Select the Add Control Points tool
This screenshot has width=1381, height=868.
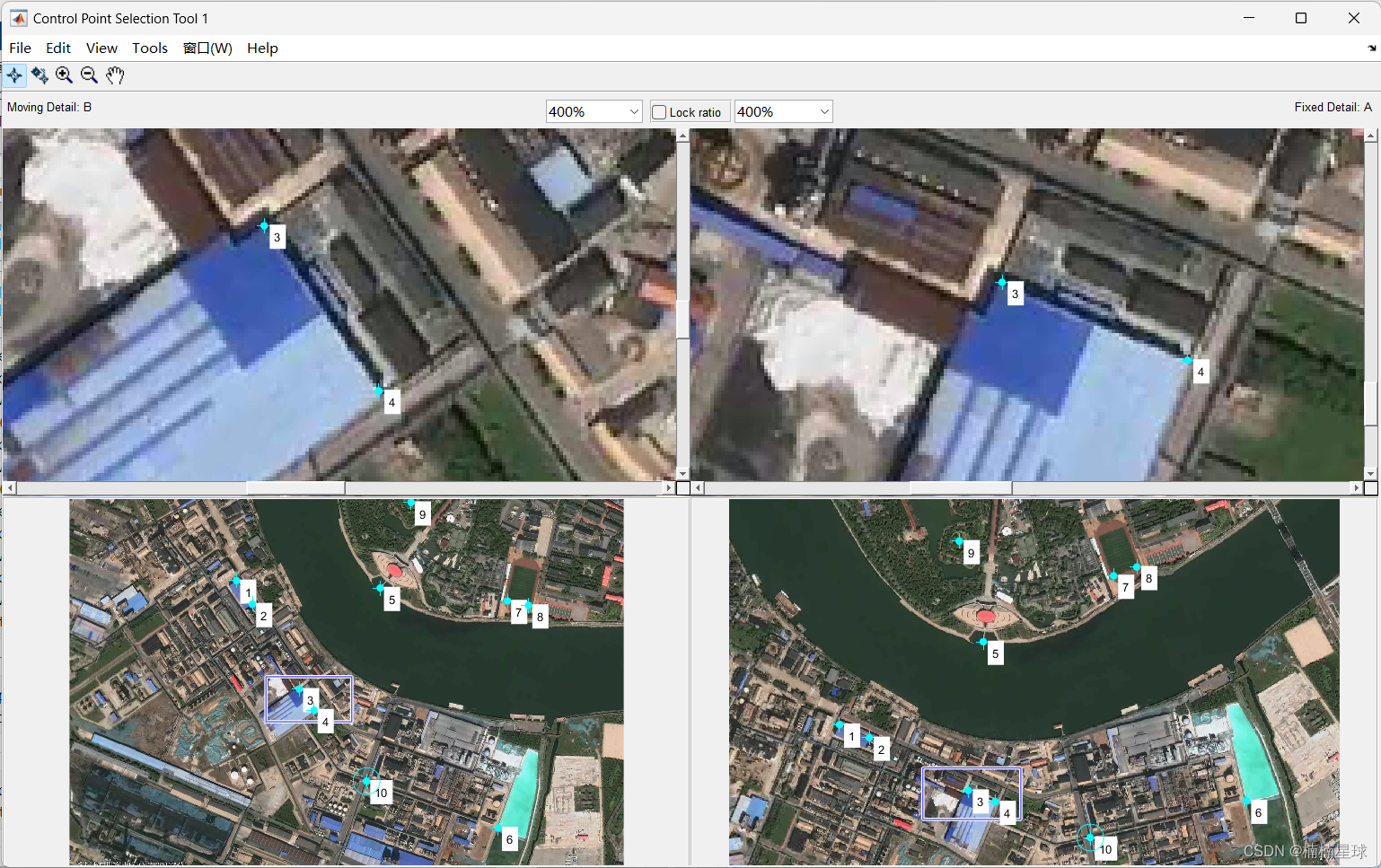pos(14,75)
